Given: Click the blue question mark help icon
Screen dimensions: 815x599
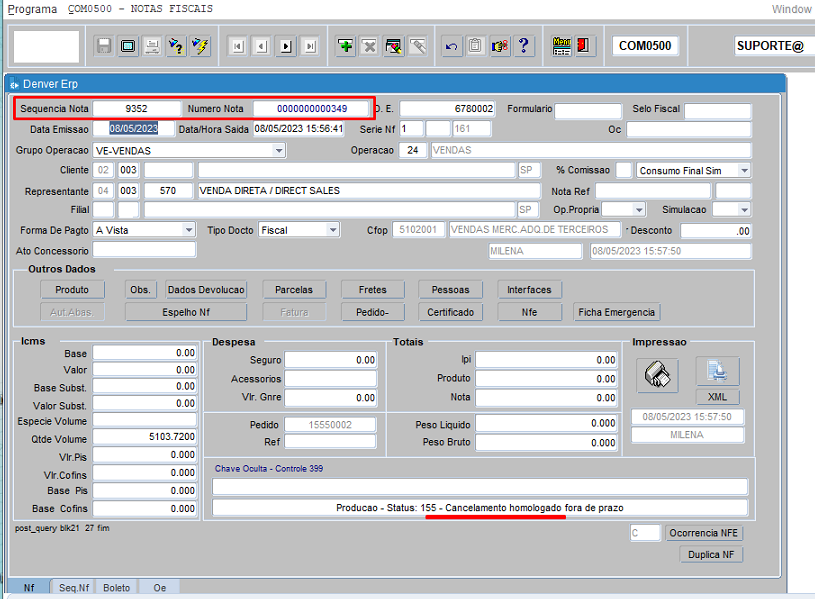Looking at the screenshot, I should (523, 46).
